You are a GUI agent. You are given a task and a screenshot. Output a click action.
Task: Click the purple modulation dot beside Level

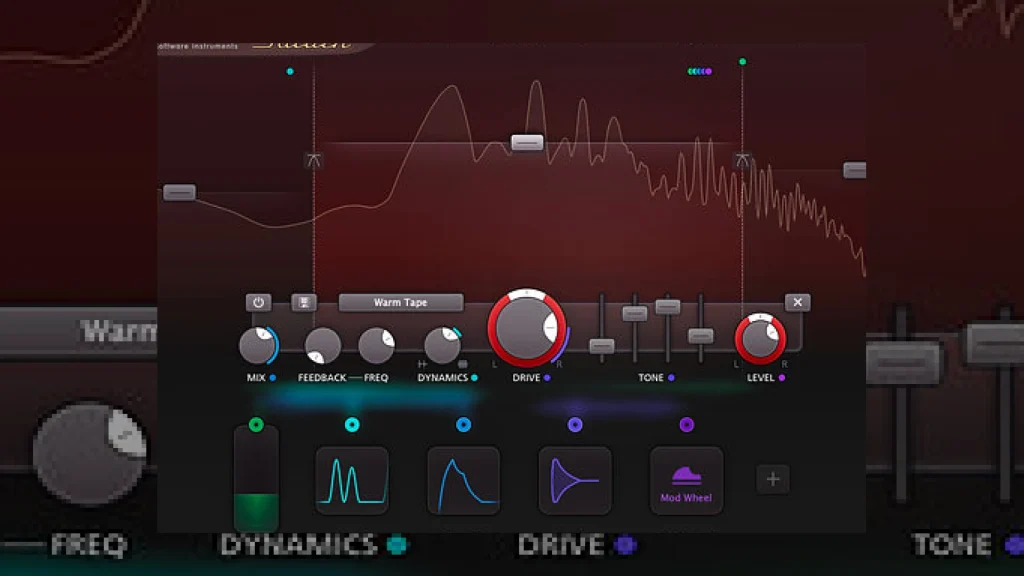click(782, 377)
